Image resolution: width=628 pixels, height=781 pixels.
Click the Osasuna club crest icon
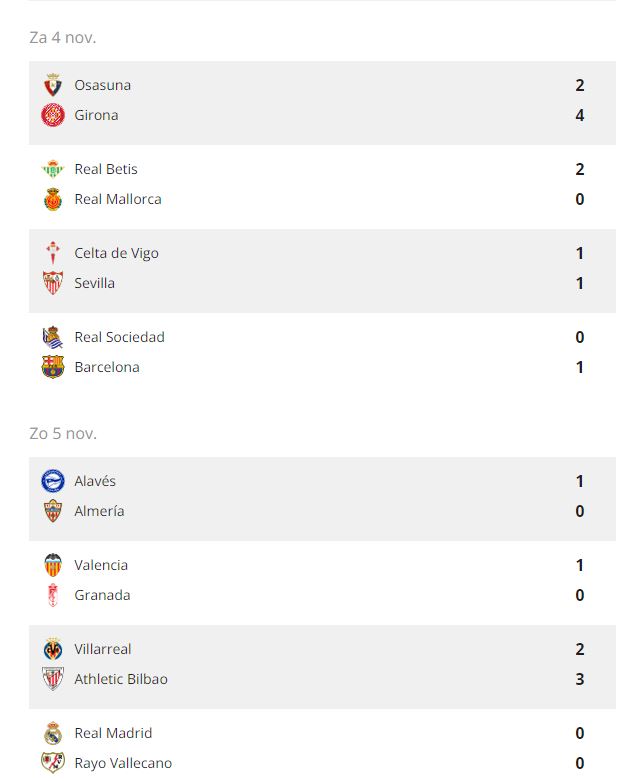(x=53, y=85)
